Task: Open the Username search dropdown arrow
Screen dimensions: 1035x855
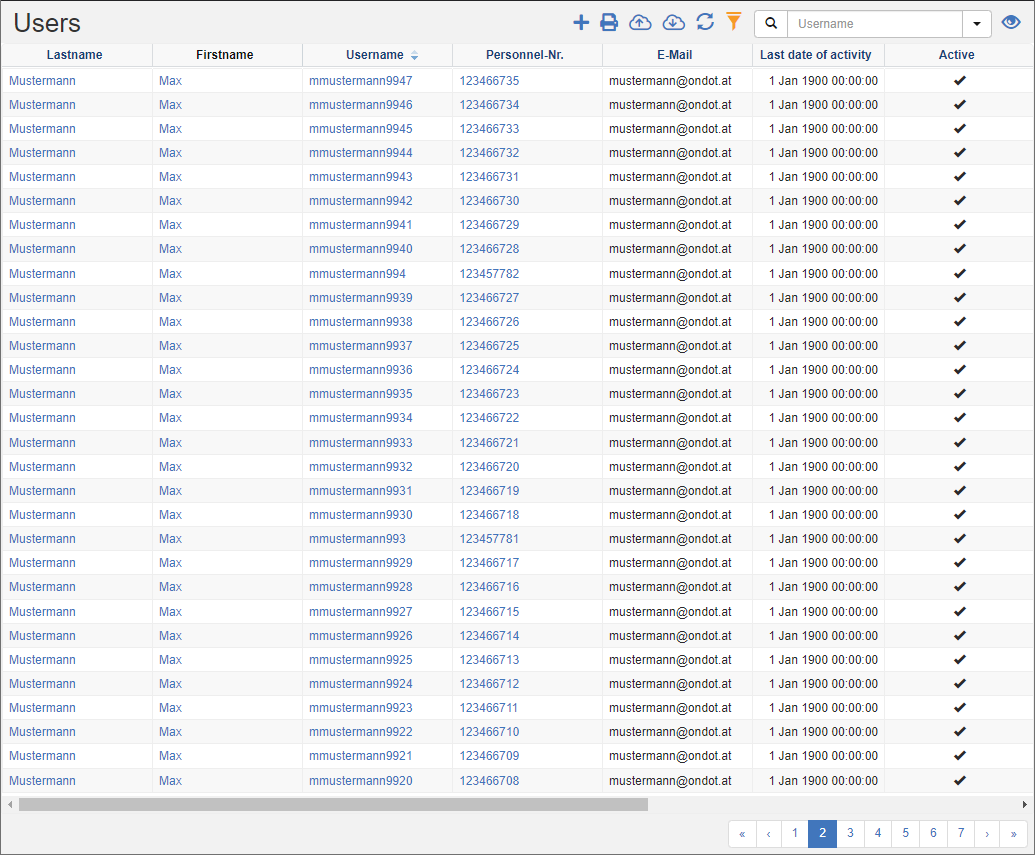Action: pos(977,22)
